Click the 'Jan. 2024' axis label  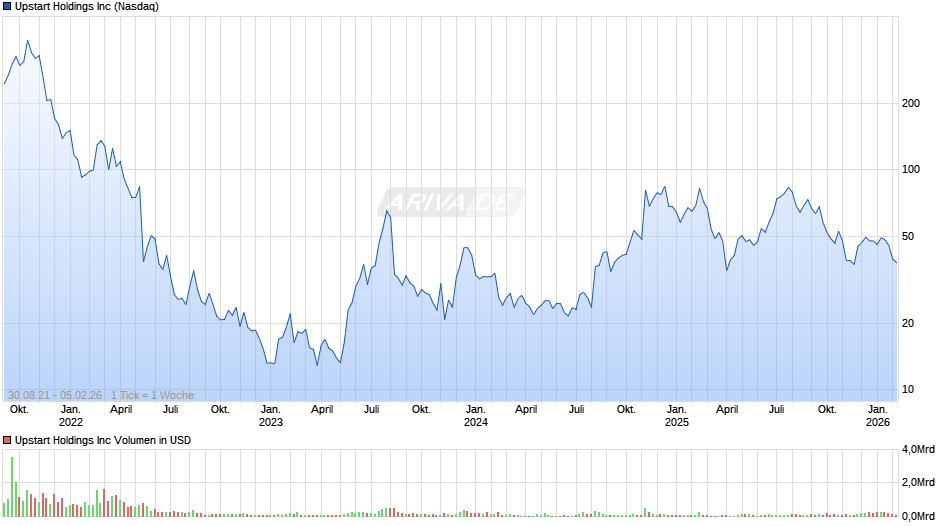tap(475, 416)
